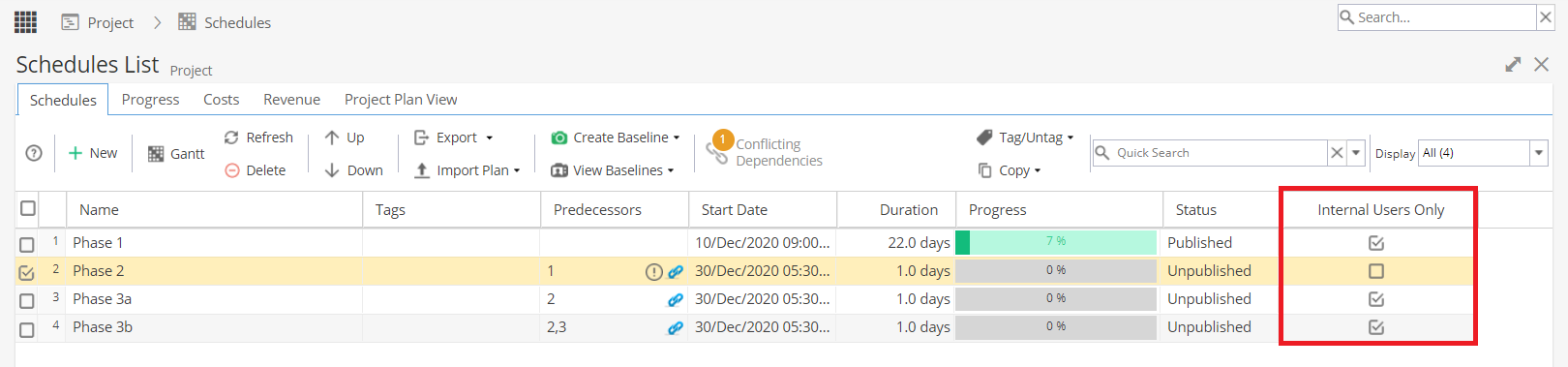Delete the selected schedule
The height and width of the screenshot is (367, 1568).
[256, 170]
